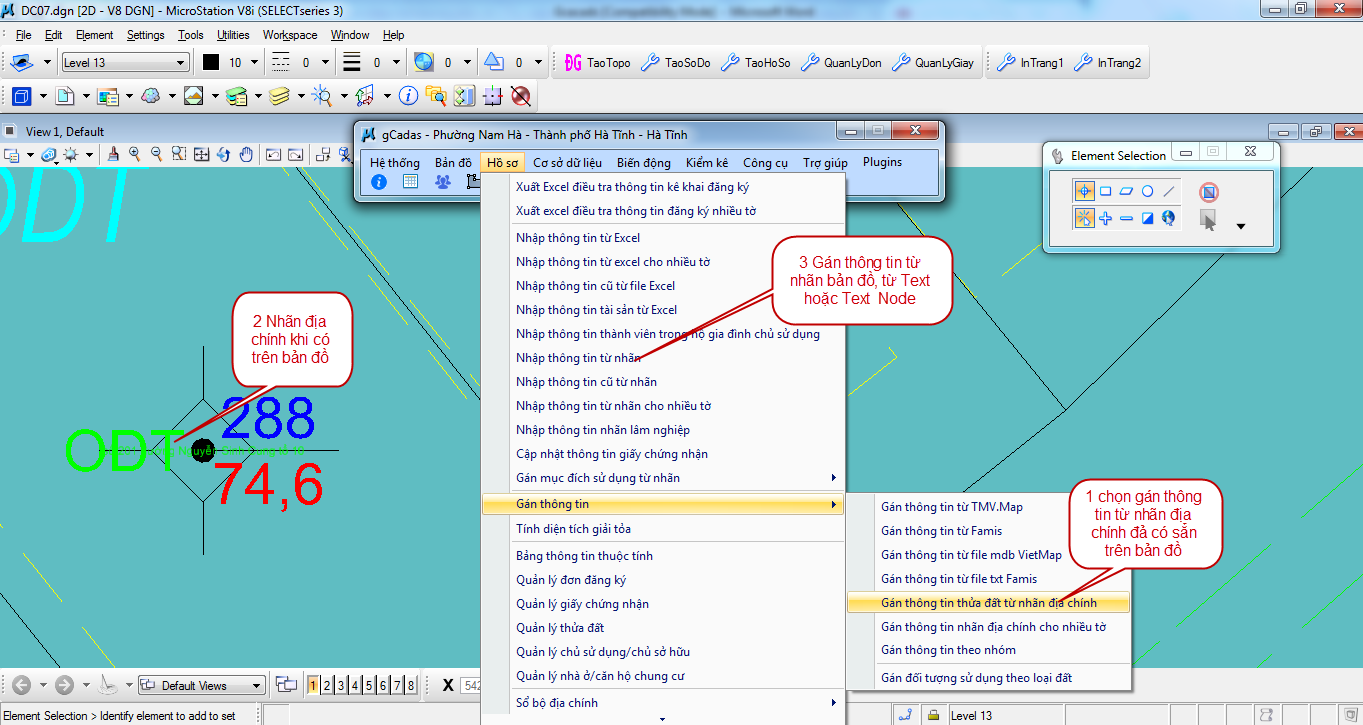Click the black active color swatch
Screen dimensions: 1363x725
coord(211,63)
